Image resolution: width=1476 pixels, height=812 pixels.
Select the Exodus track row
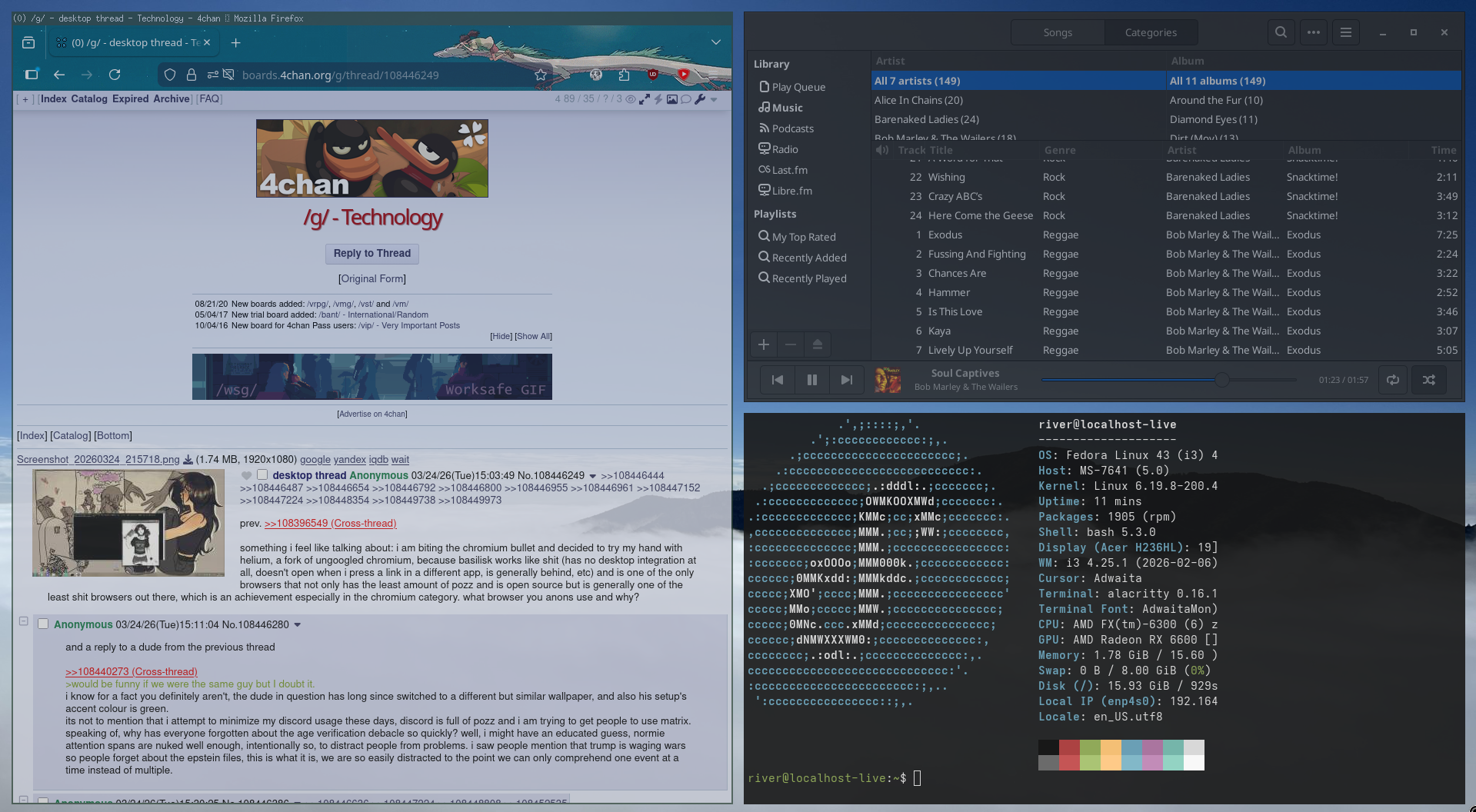click(x=1165, y=235)
